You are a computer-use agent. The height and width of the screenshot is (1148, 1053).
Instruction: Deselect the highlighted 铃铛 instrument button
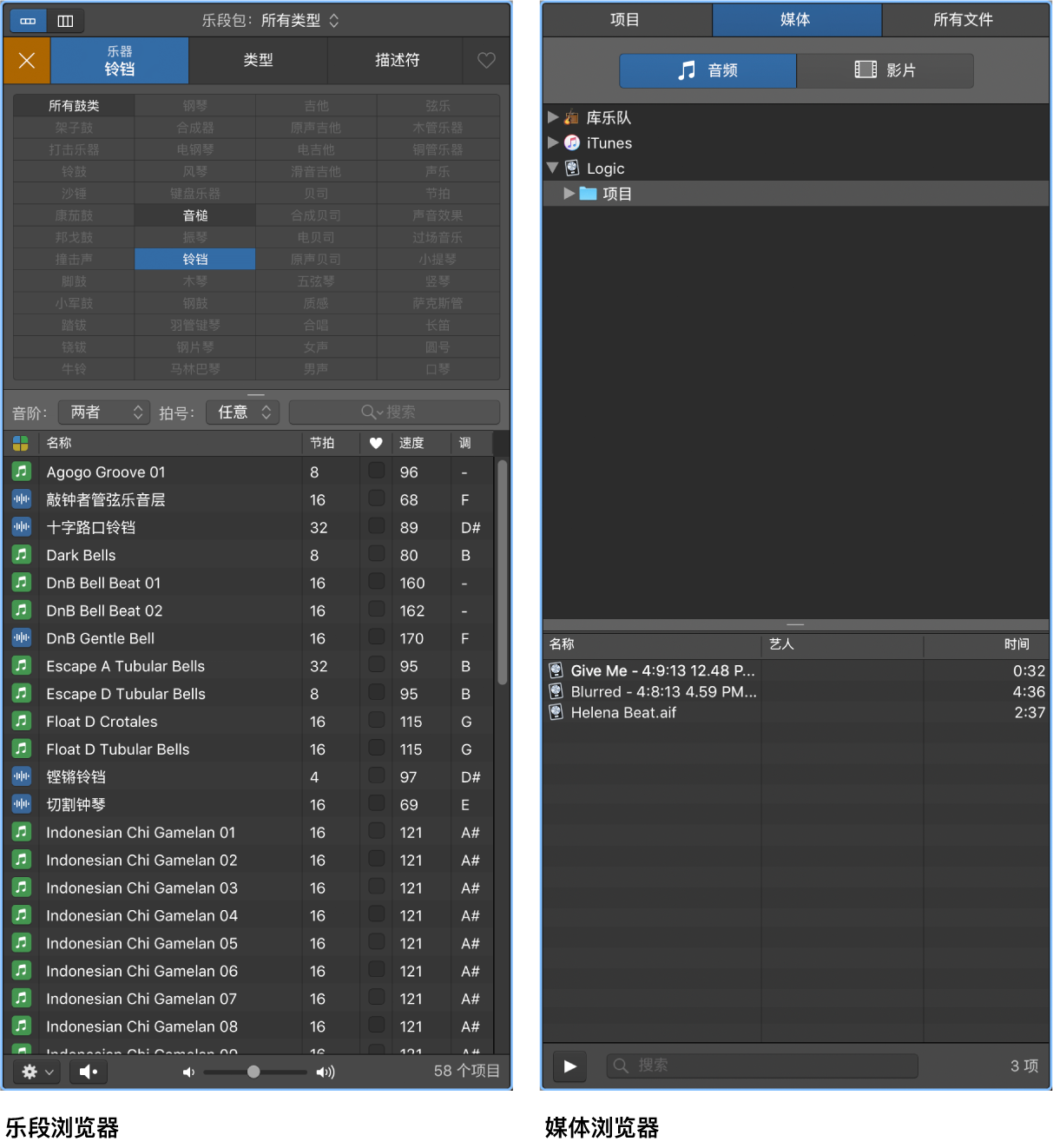pos(195,259)
